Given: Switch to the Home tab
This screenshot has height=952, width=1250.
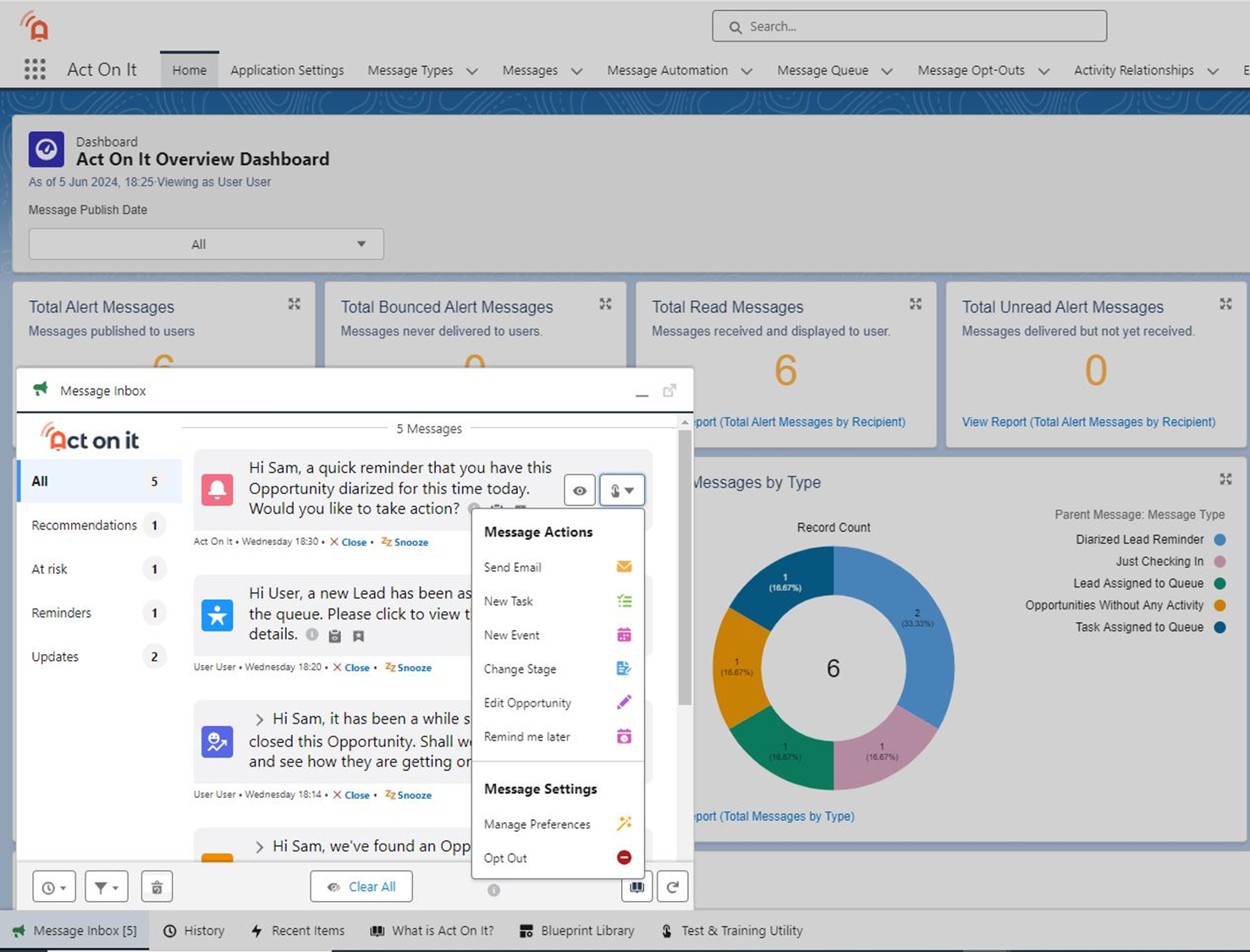Looking at the screenshot, I should (x=190, y=70).
